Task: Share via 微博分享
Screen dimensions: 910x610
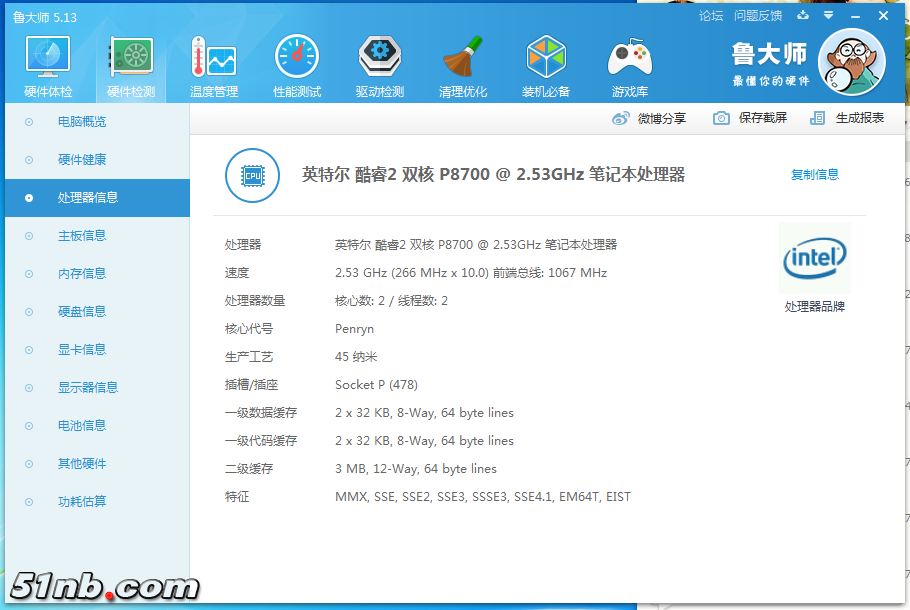Action: click(649, 118)
